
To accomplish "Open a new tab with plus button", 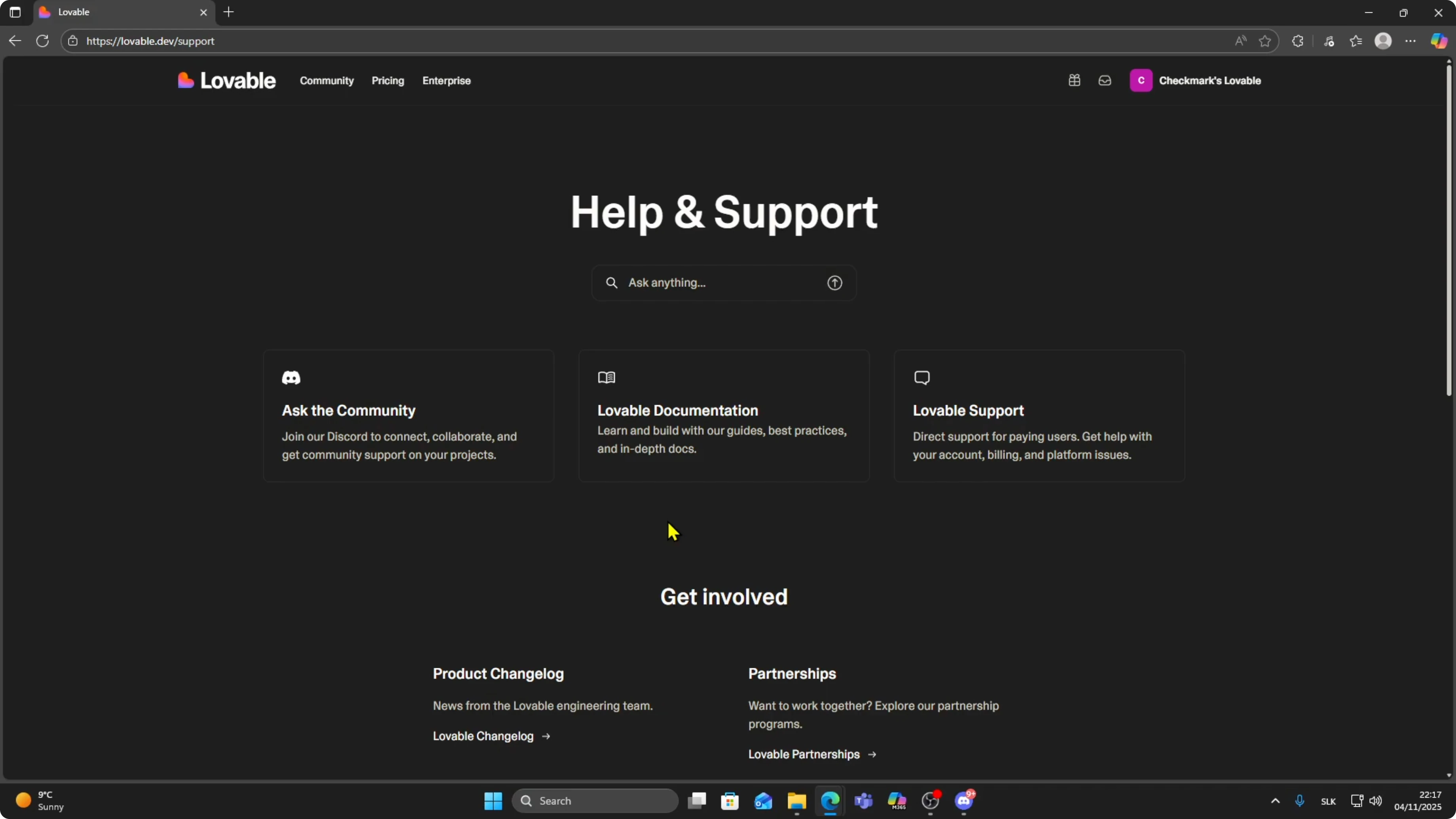I will pyautogui.click(x=228, y=12).
